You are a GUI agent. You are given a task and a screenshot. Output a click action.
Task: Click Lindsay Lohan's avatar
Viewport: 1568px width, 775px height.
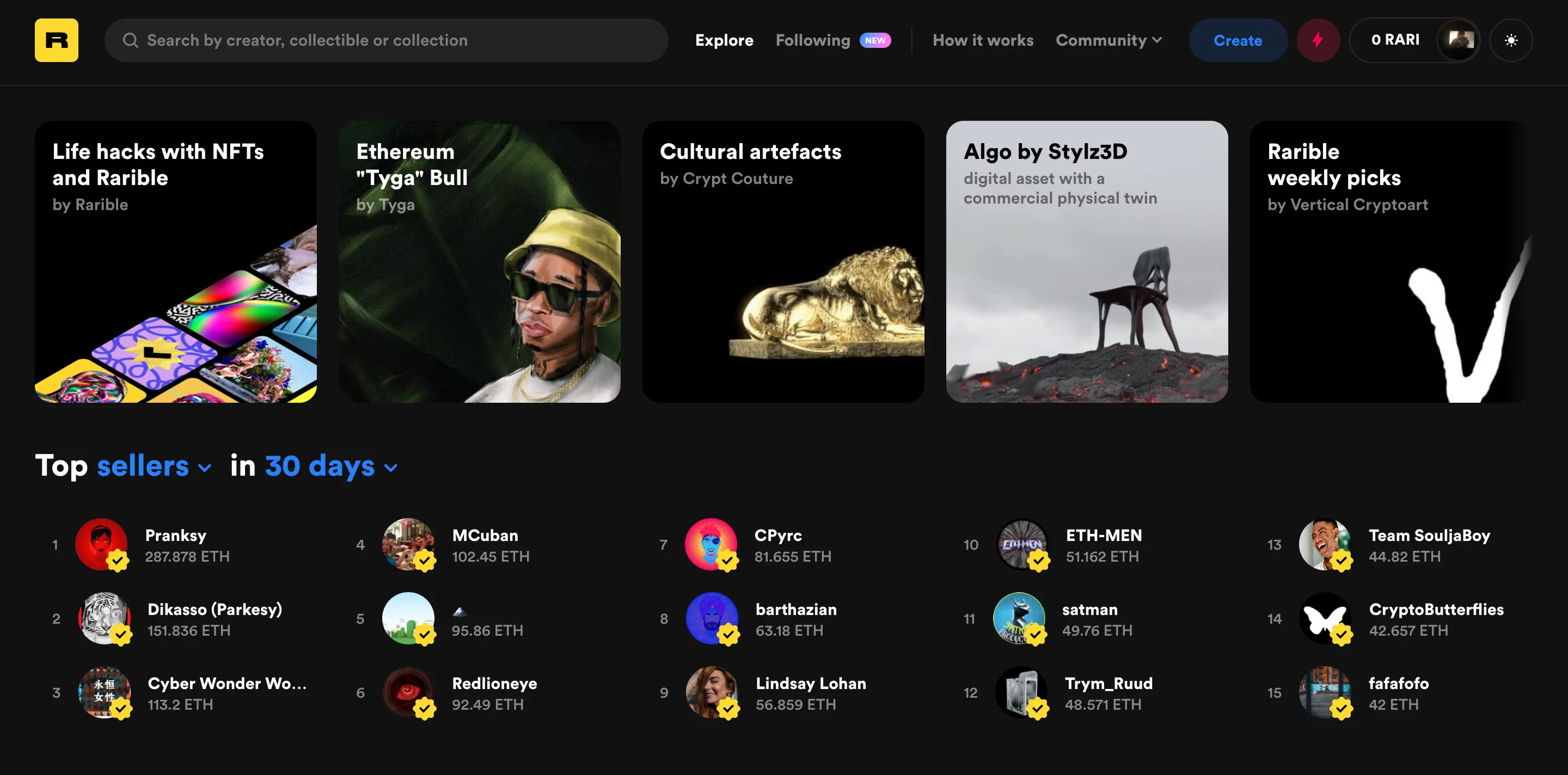click(x=712, y=692)
